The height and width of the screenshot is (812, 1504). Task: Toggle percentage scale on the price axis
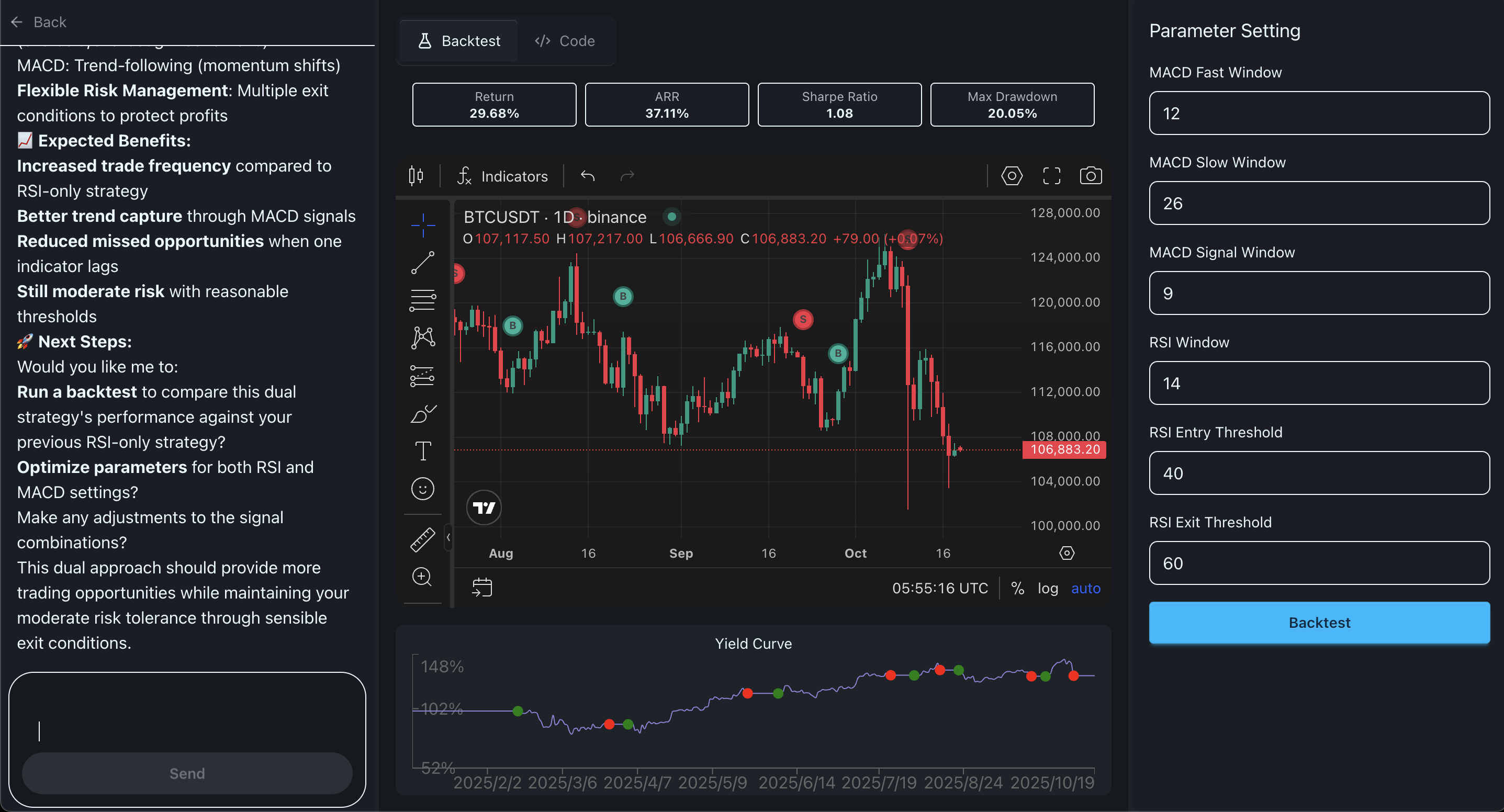pyautogui.click(x=1018, y=589)
